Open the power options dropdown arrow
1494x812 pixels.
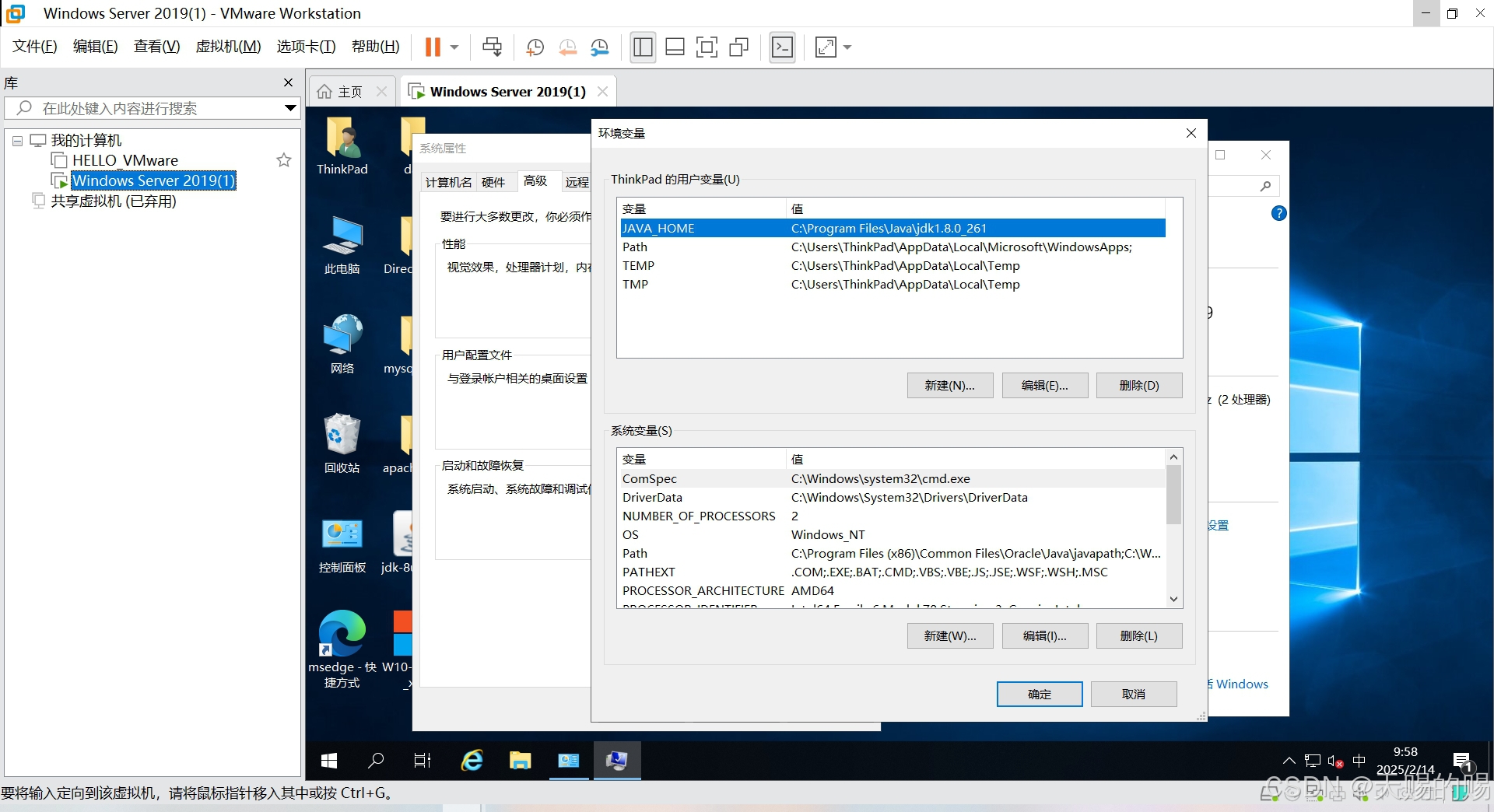point(454,47)
